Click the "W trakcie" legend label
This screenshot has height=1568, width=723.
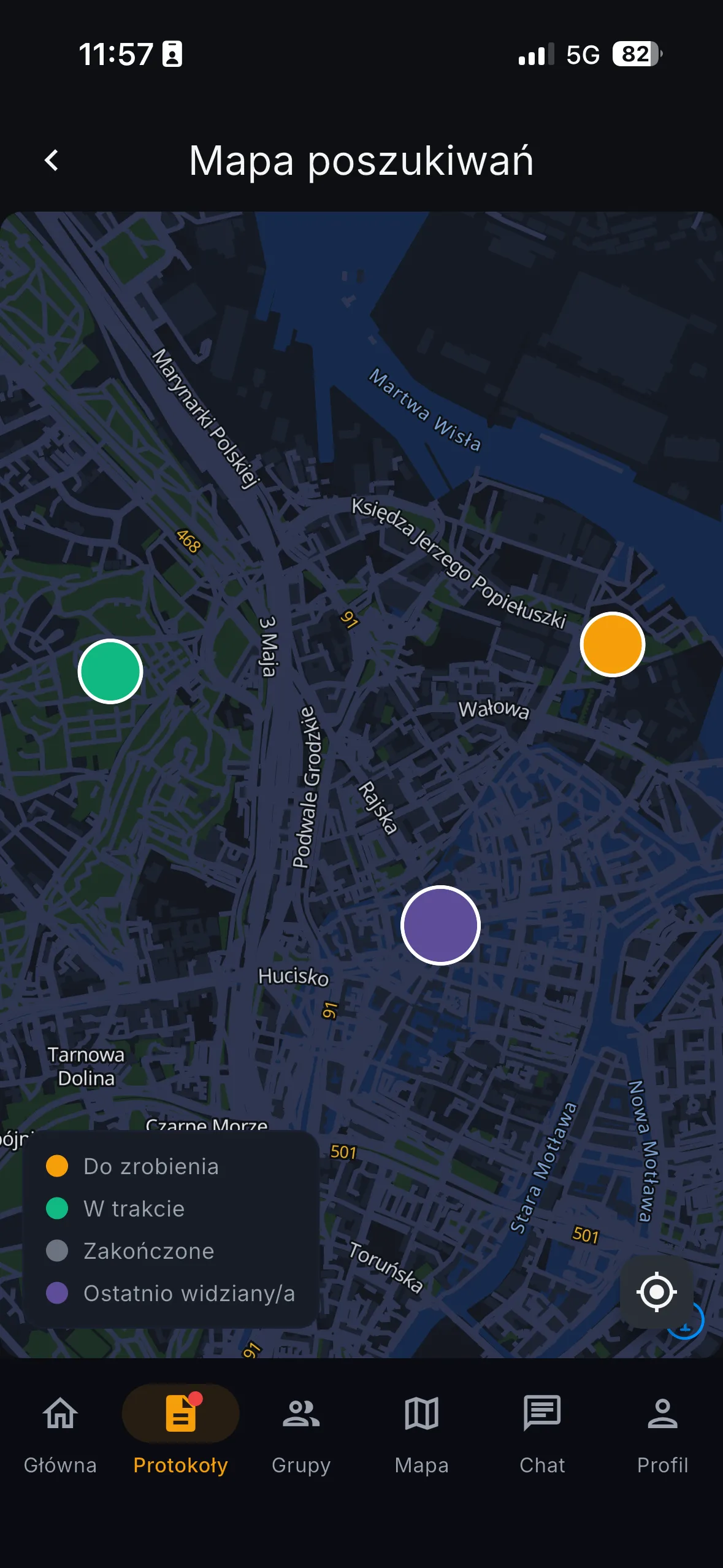(x=134, y=1209)
